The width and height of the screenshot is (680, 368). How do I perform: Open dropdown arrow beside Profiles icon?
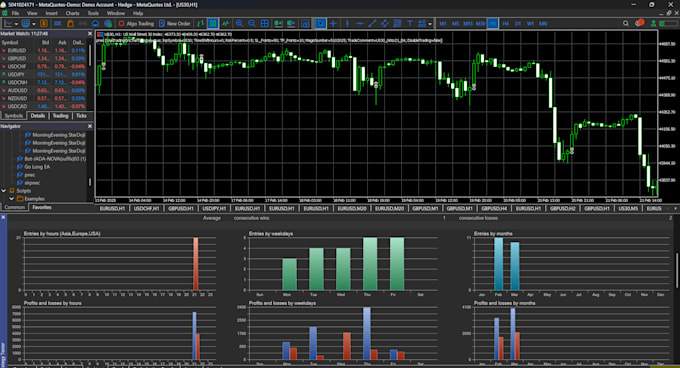[x=33, y=24]
